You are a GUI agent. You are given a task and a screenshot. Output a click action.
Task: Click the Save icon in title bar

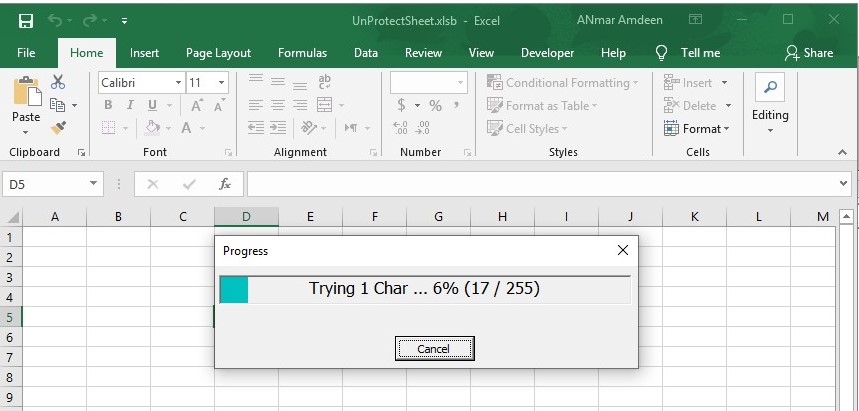[x=26, y=20]
